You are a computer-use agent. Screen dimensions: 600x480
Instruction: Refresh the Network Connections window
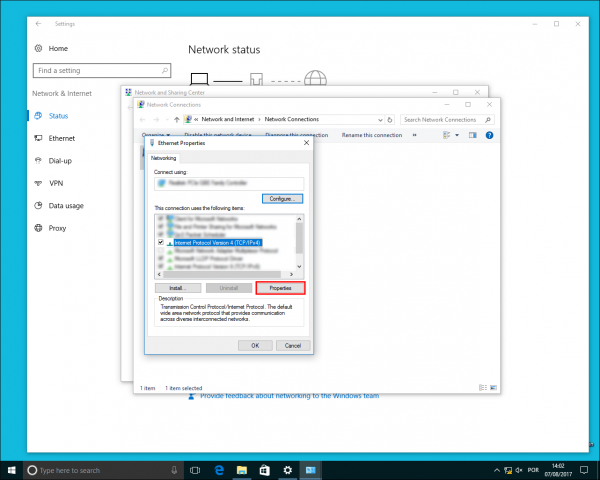(390, 120)
